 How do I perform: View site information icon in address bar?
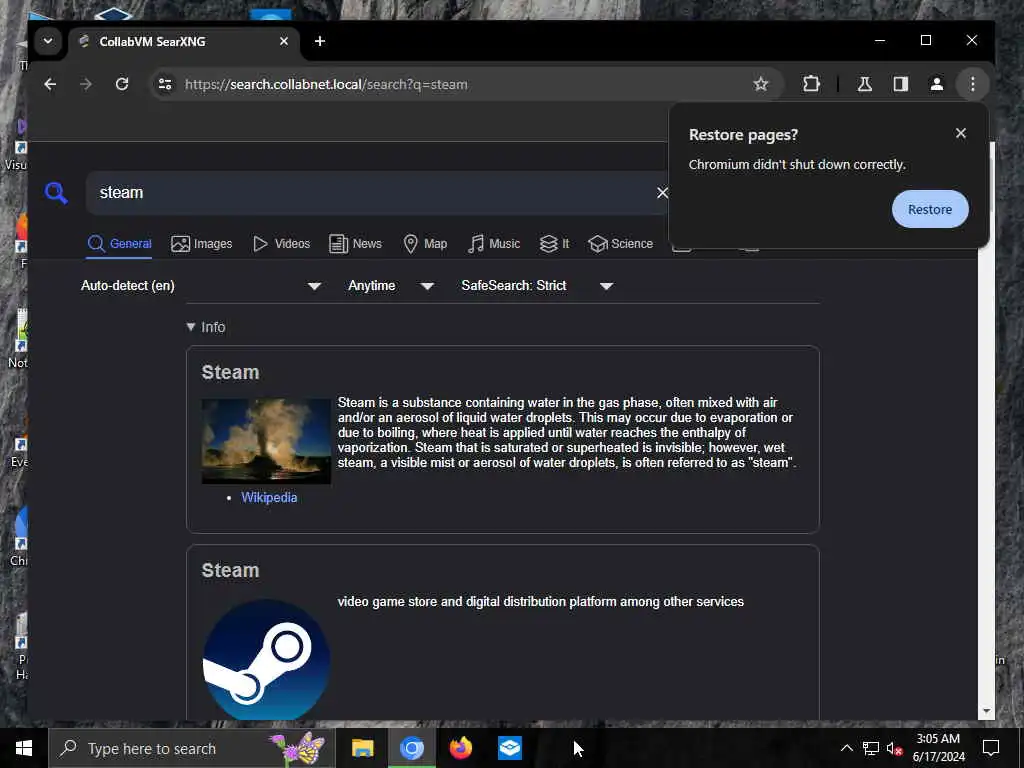(165, 84)
